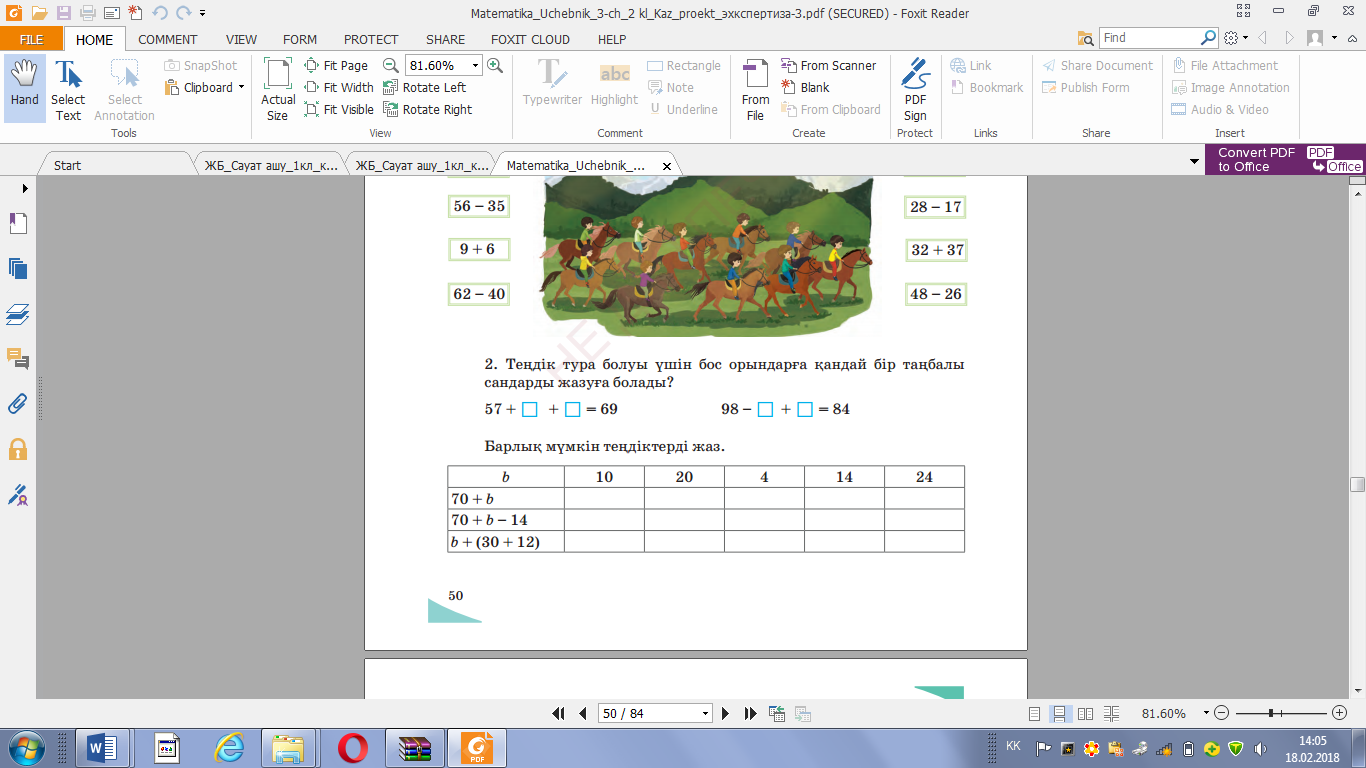Switch to single page view mode

click(x=1035, y=714)
